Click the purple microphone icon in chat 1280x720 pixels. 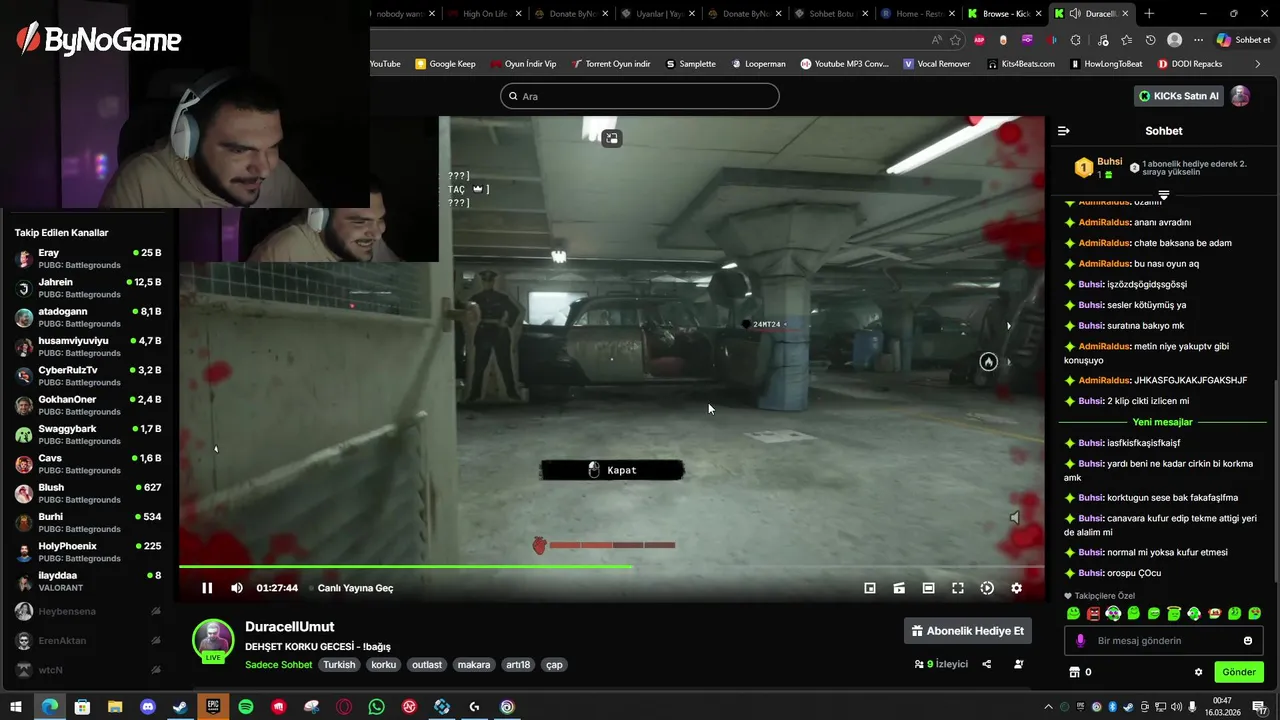pyautogui.click(x=1080, y=641)
